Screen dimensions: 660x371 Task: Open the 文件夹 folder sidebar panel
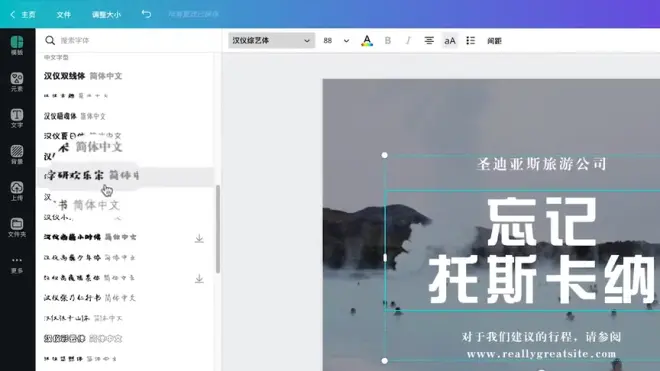coord(17,227)
